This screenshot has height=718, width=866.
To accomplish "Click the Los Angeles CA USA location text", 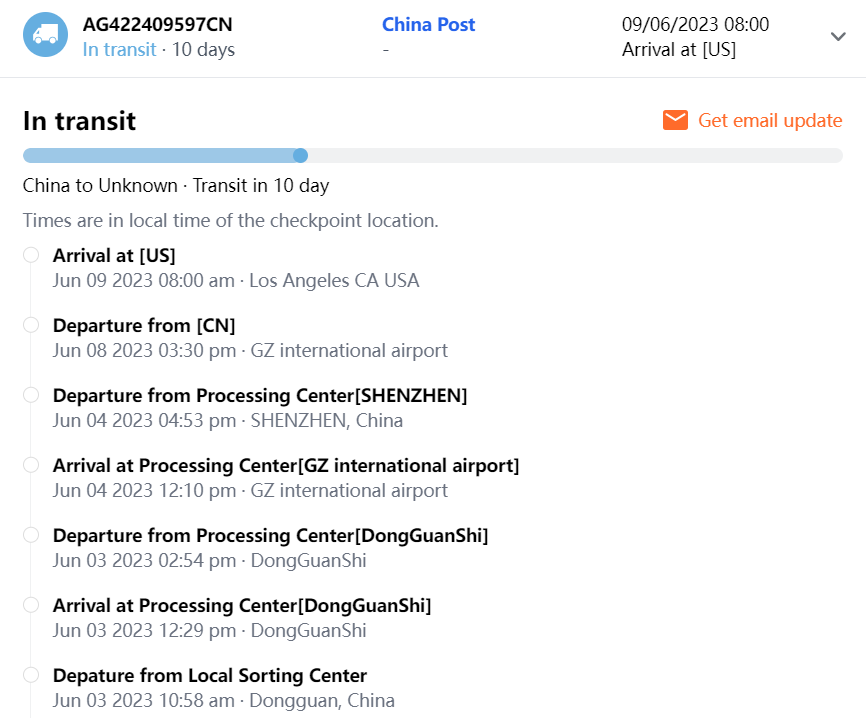I will pyautogui.click(x=334, y=280).
